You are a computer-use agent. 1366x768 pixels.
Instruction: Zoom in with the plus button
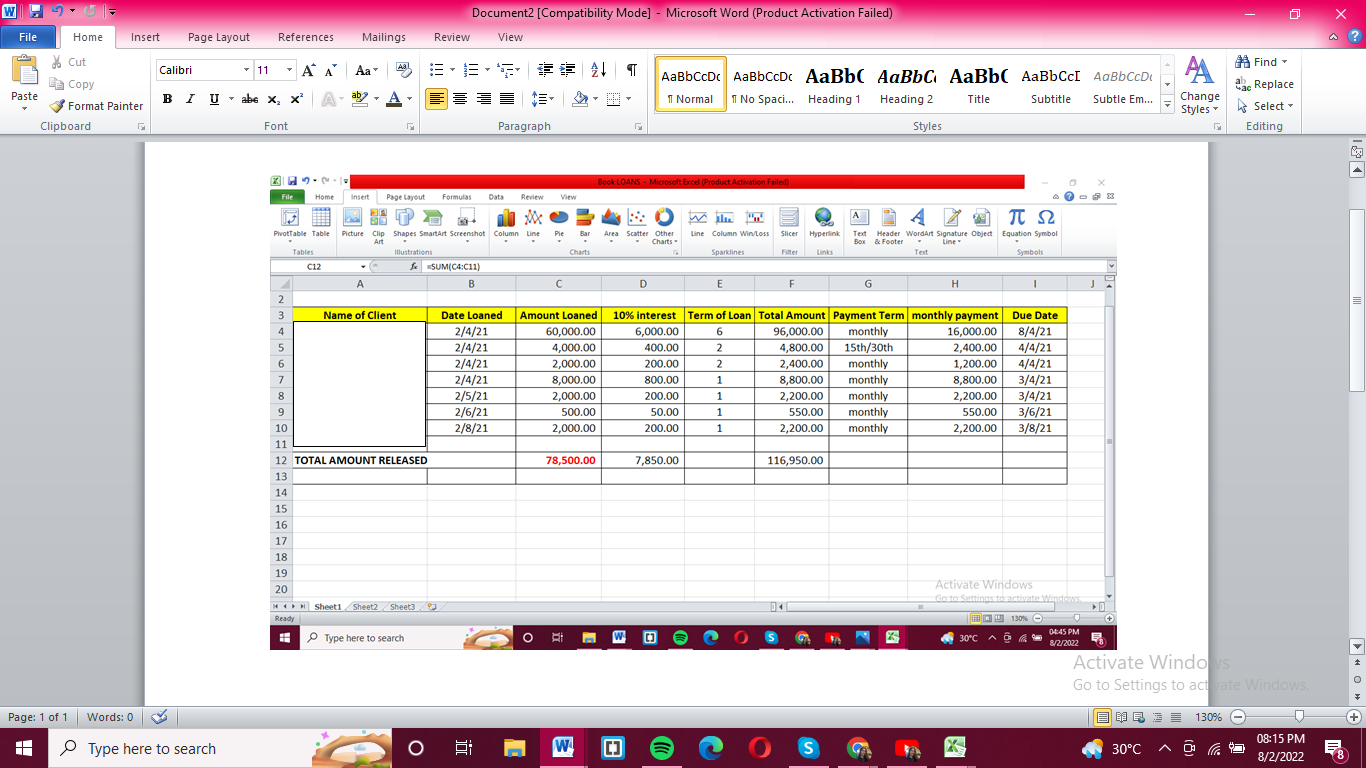pos(1354,717)
